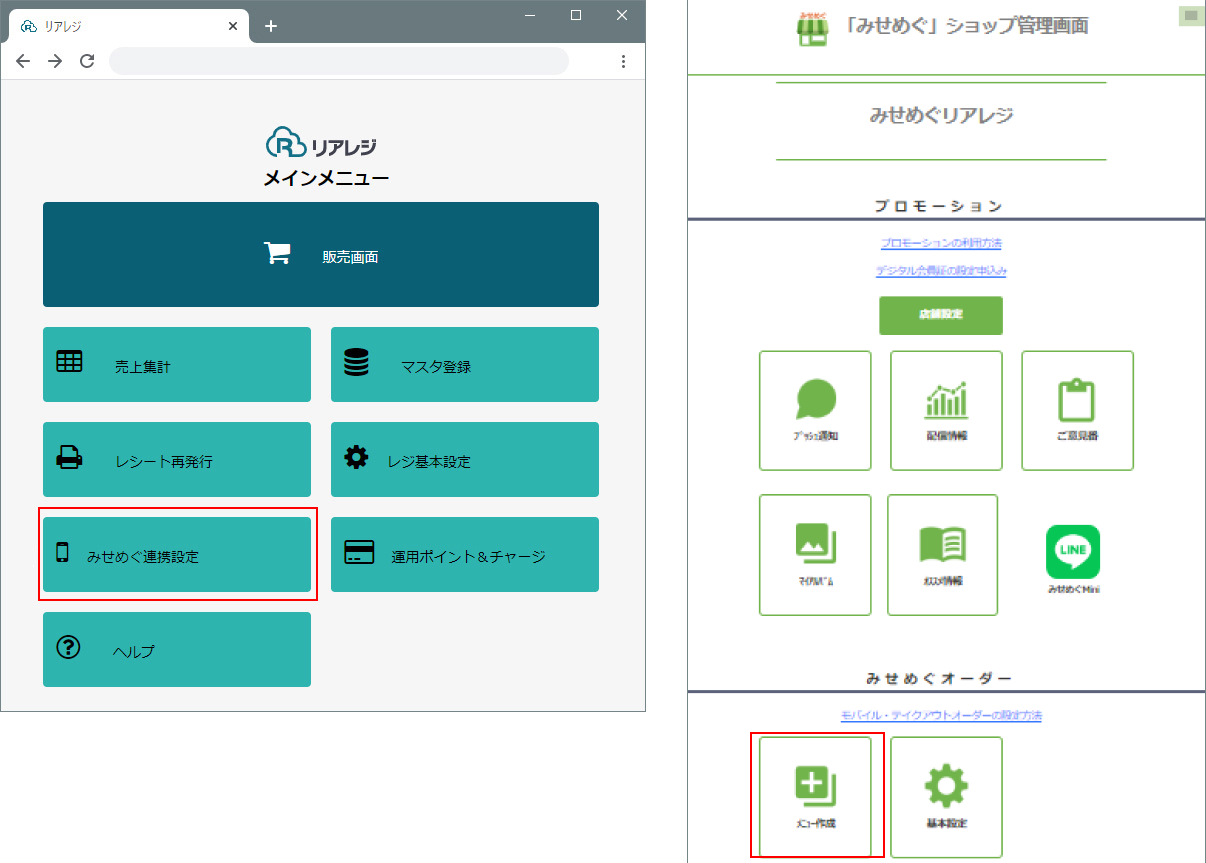Image resolution: width=1206 pixels, height=863 pixels.
Task: Click the プロモーション section title
Action: pos(938,206)
